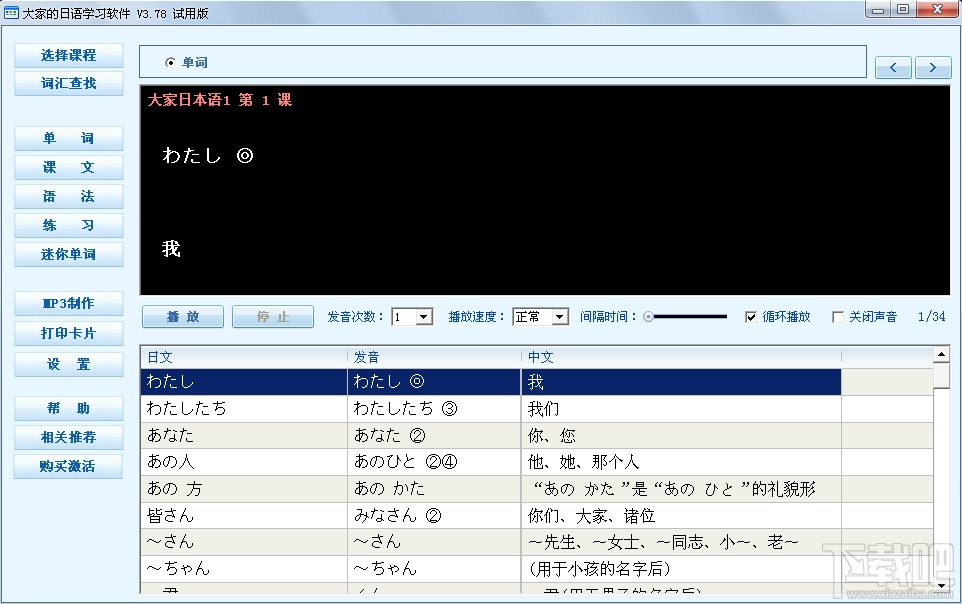Open the 选择课程 course selection
Image resolution: width=962 pixels, height=604 pixels.
tap(69, 55)
